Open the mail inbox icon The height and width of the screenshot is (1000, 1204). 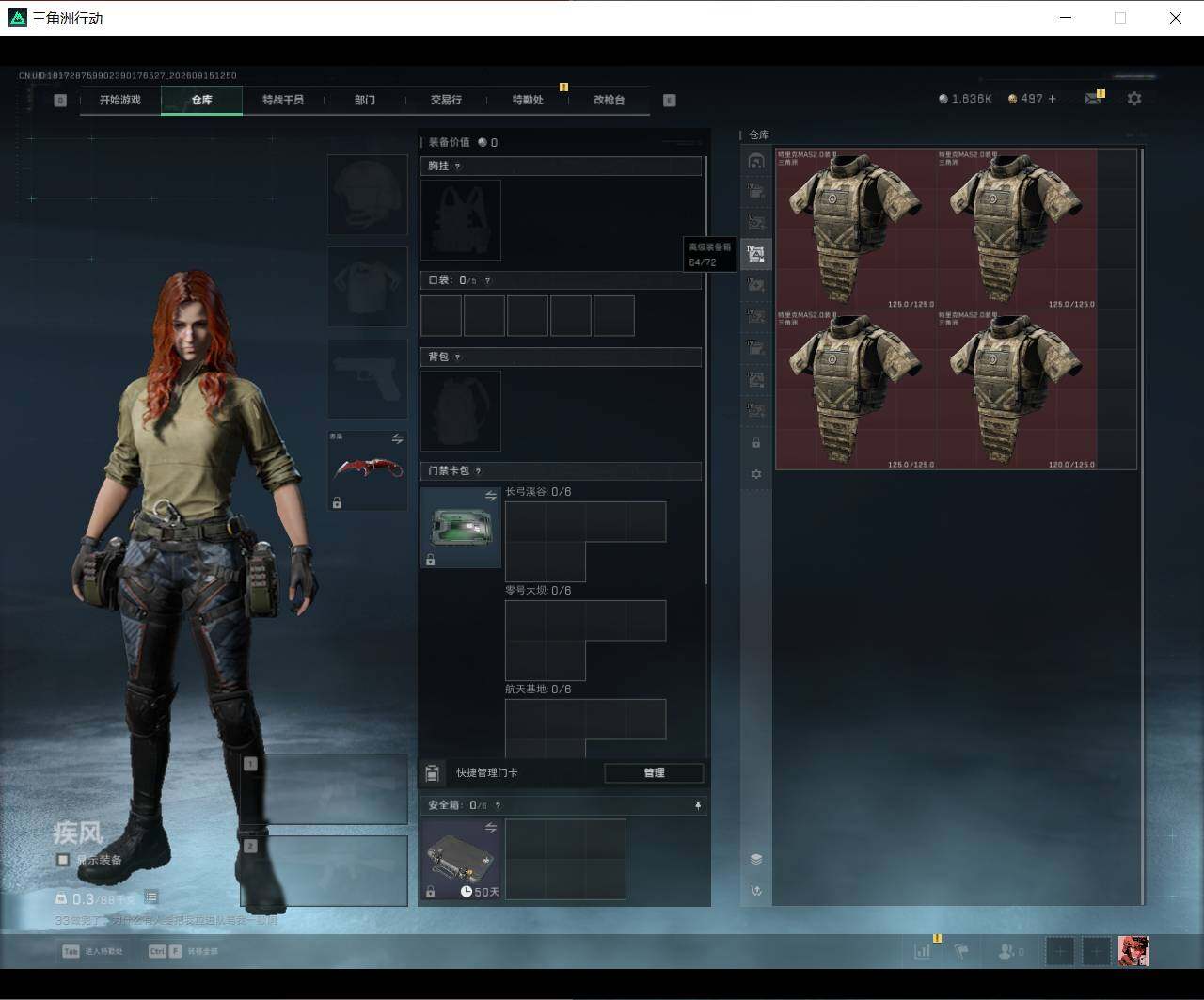pyautogui.click(x=1092, y=99)
